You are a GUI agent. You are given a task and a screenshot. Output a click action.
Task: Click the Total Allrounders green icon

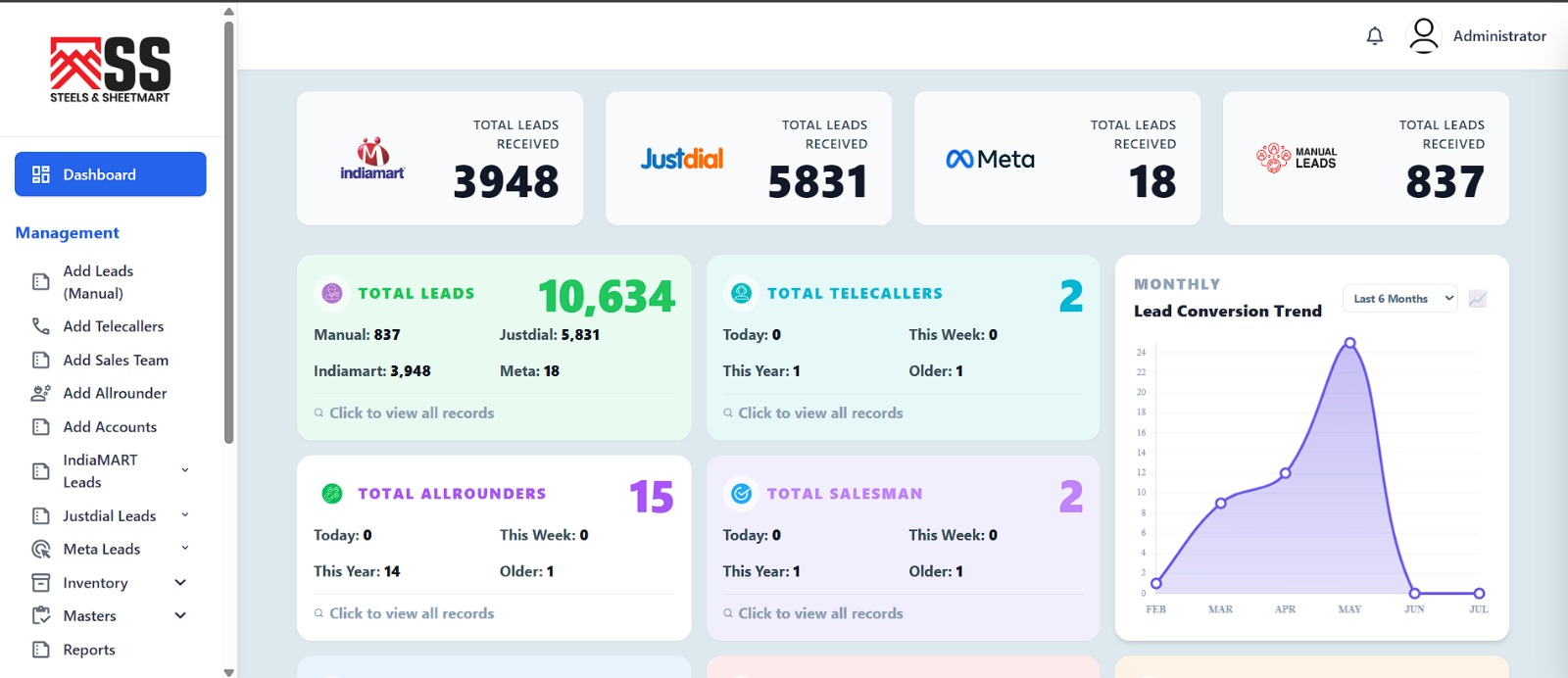(x=332, y=494)
